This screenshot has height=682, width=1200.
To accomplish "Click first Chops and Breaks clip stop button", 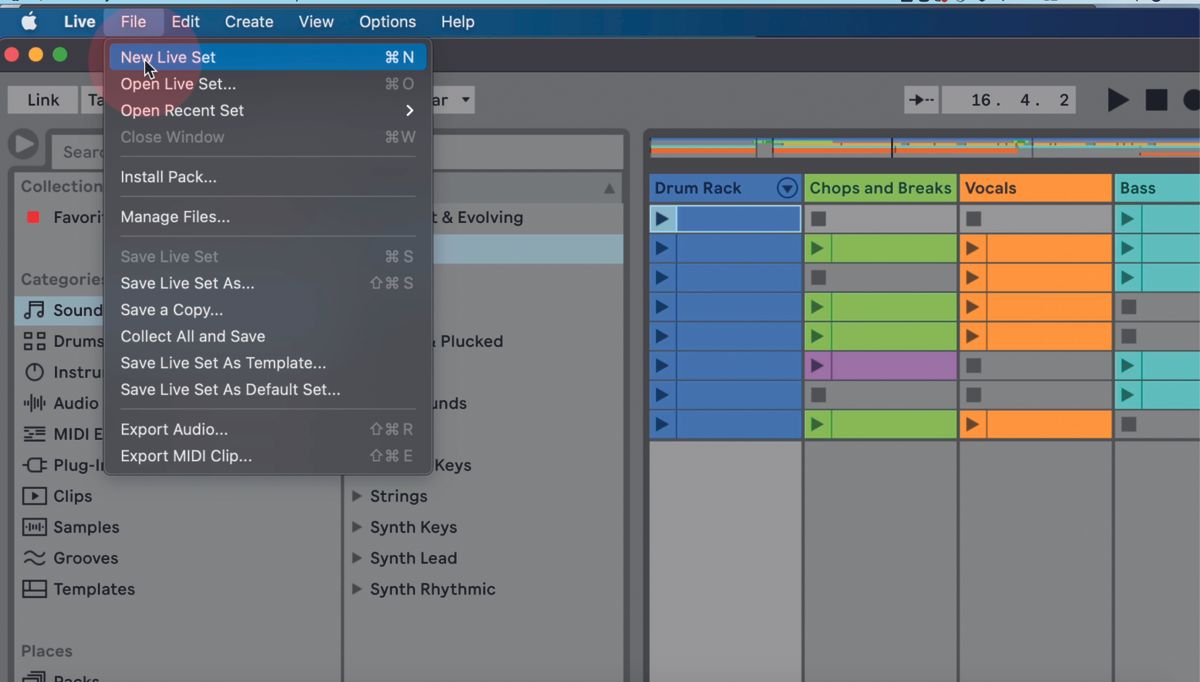I will 818,218.
